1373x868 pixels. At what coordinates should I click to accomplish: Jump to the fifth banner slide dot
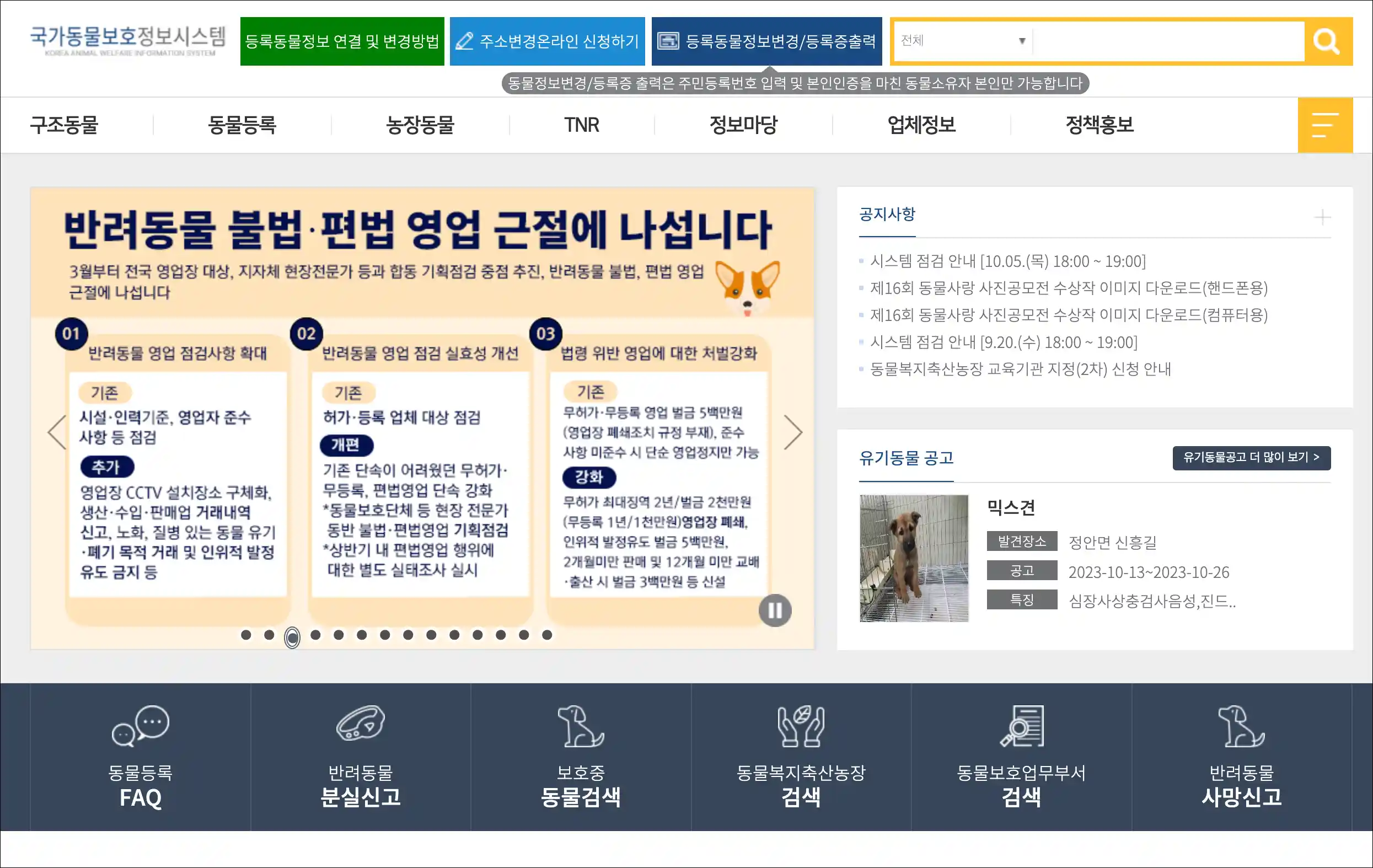pyautogui.click(x=339, y=635)
